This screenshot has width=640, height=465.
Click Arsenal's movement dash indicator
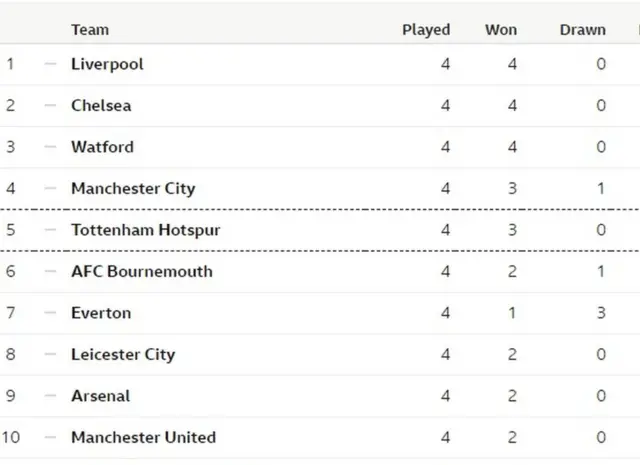50,396
